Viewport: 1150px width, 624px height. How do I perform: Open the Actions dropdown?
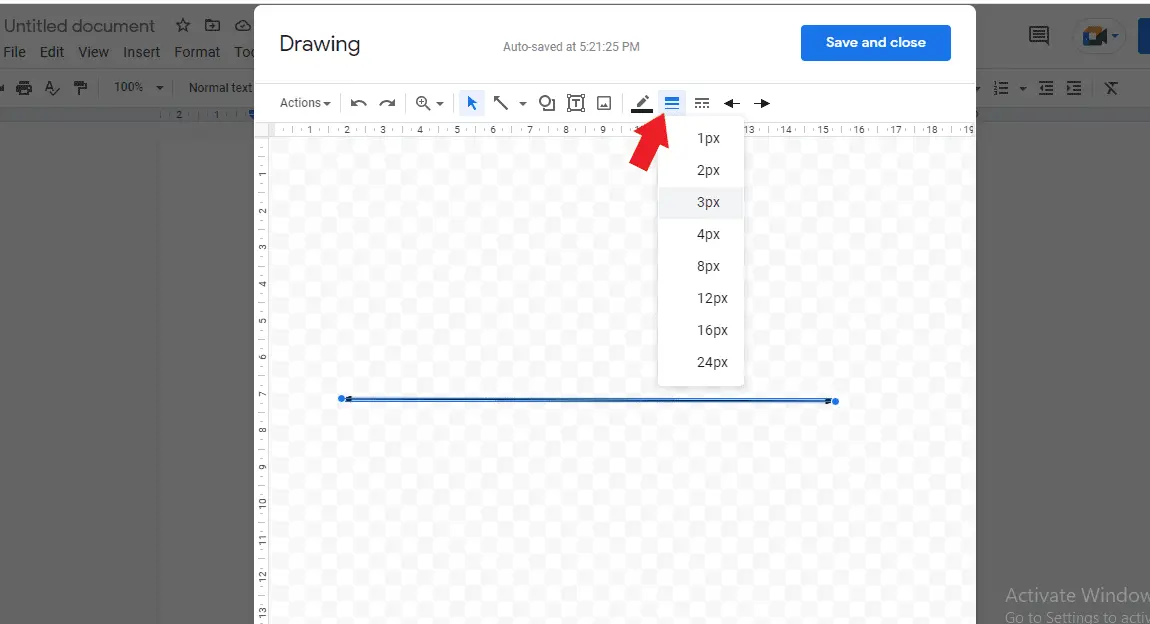coord(303,102)
